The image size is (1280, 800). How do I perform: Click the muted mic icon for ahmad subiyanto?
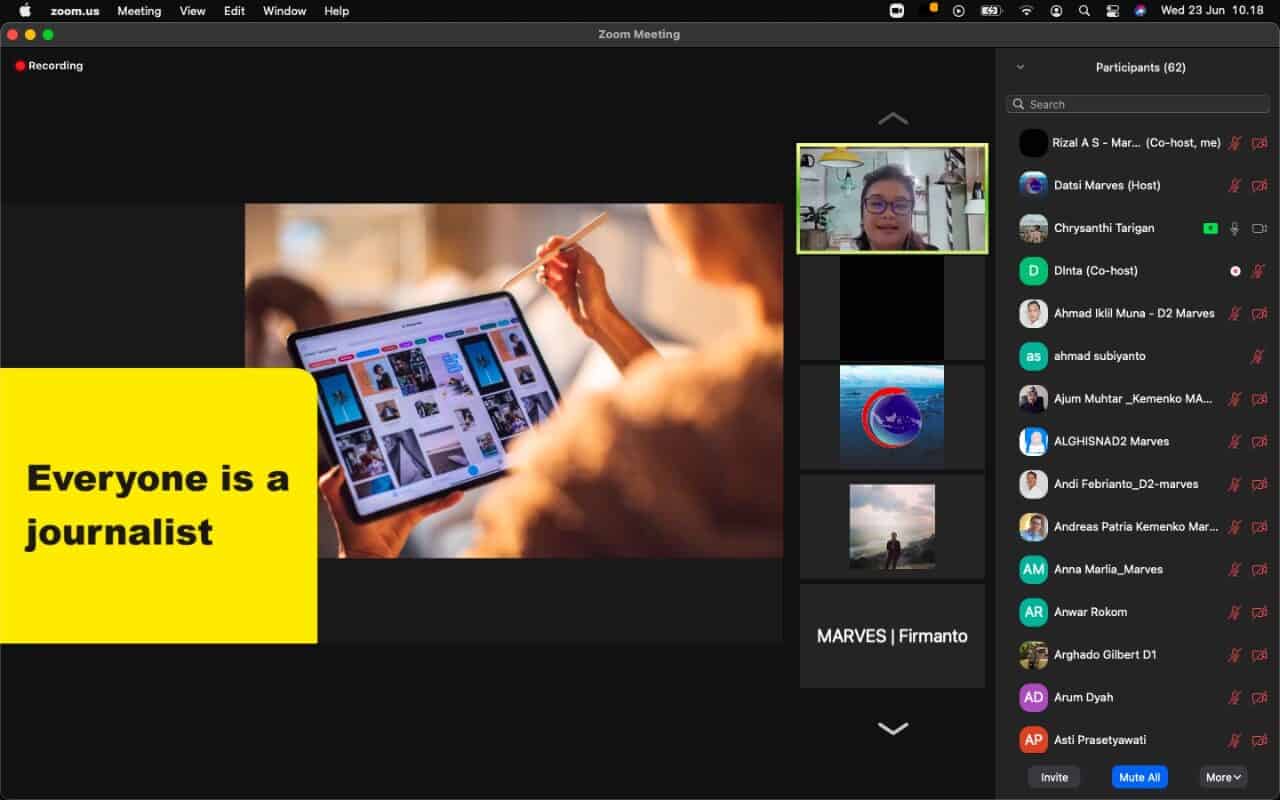point(1259,356)
